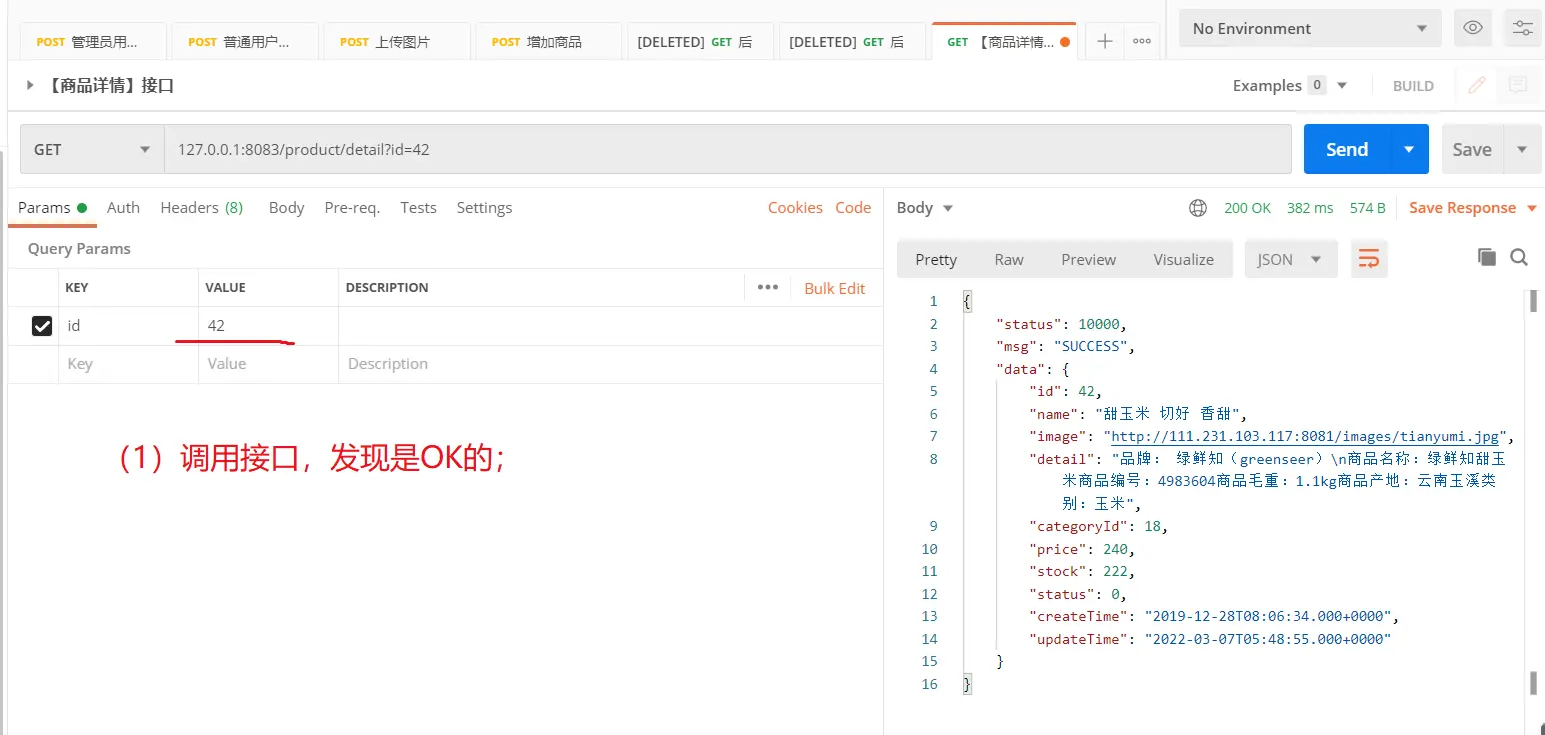Expand the 【商品详情】接口 request name arrow

point(30,86)
